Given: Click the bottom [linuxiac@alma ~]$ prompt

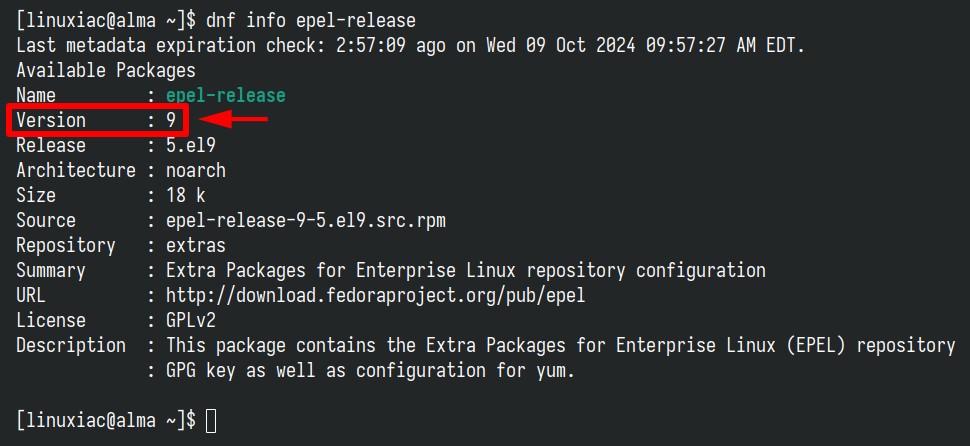Looking at the screenshot, I should pos(106,421).
